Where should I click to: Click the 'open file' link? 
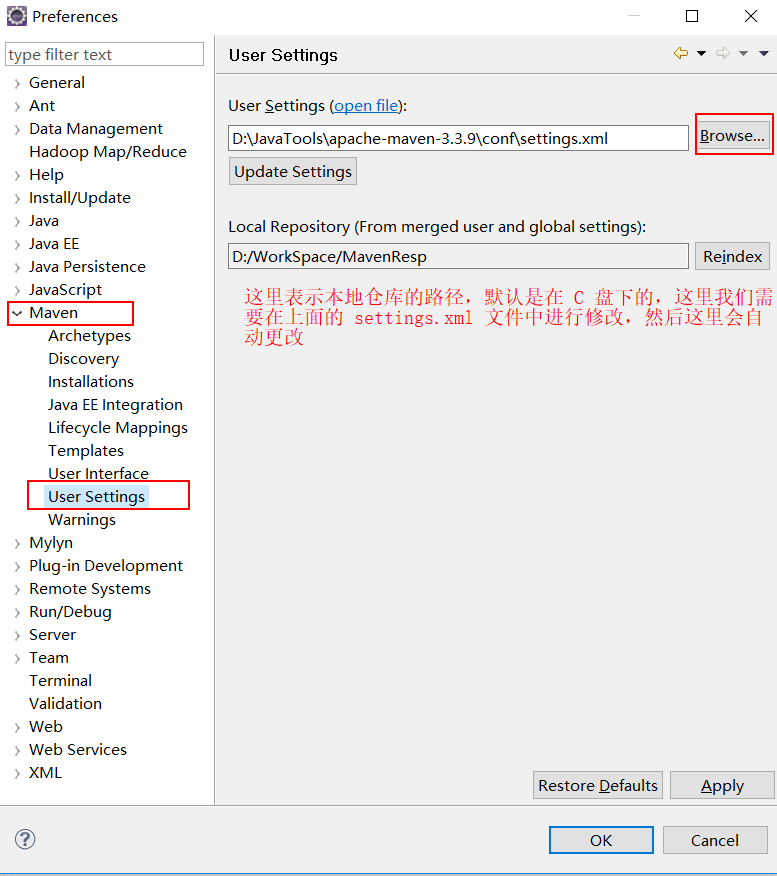pos(366,106)
